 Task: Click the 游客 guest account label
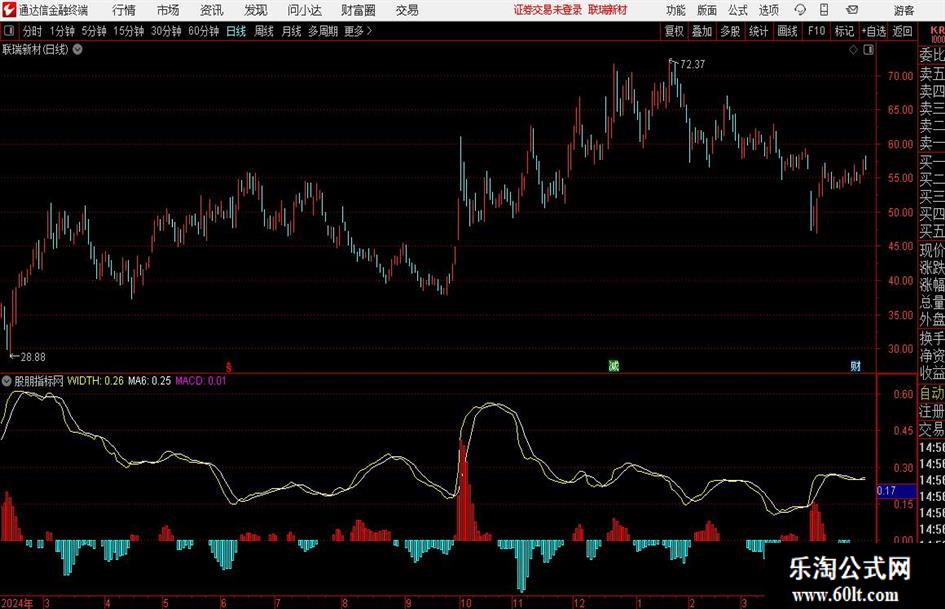point(903,10)
